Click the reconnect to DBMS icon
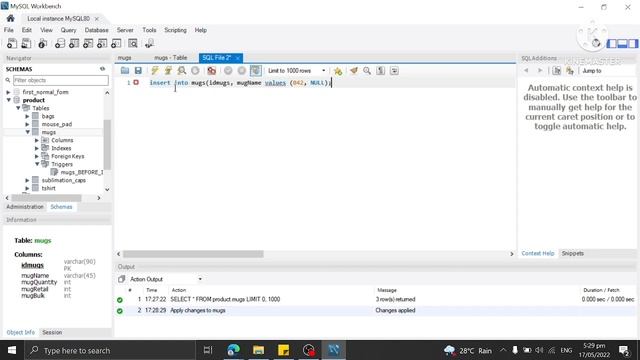The width and height of the screenshot is (640, 360). (x=149, y=43)
